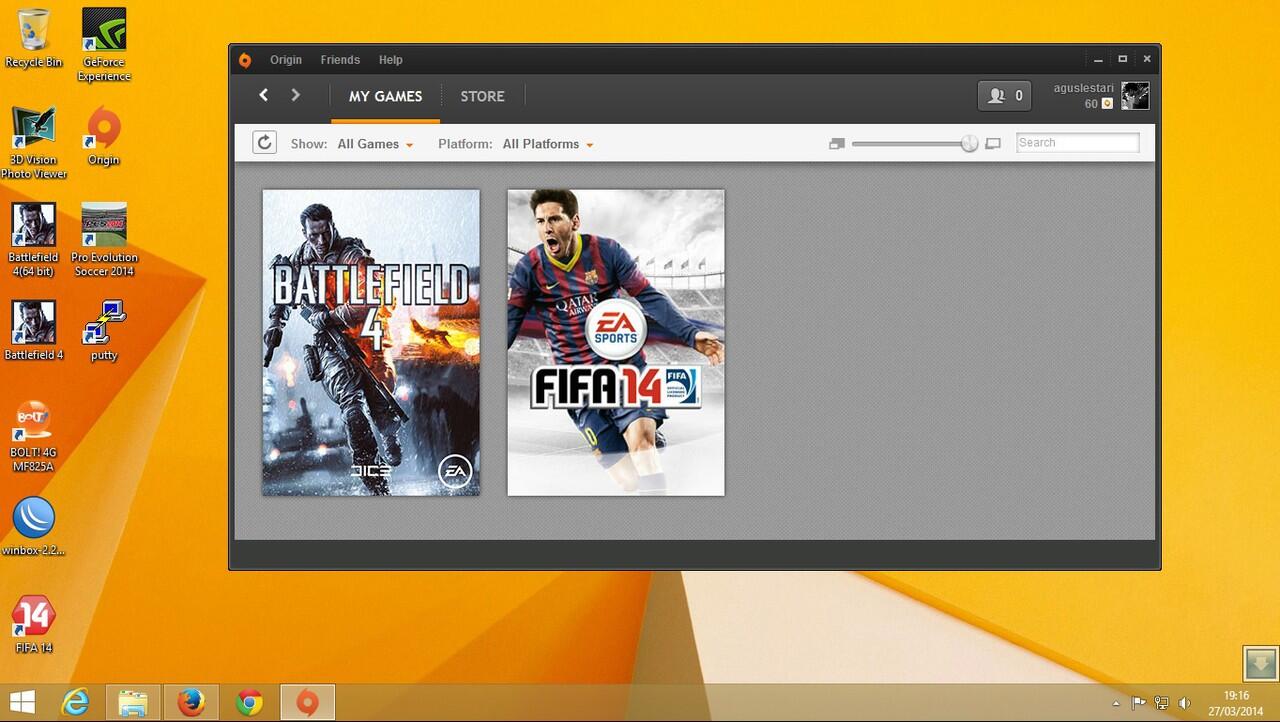
Task: Click the aguslestari username
Action: [1083, 88]
